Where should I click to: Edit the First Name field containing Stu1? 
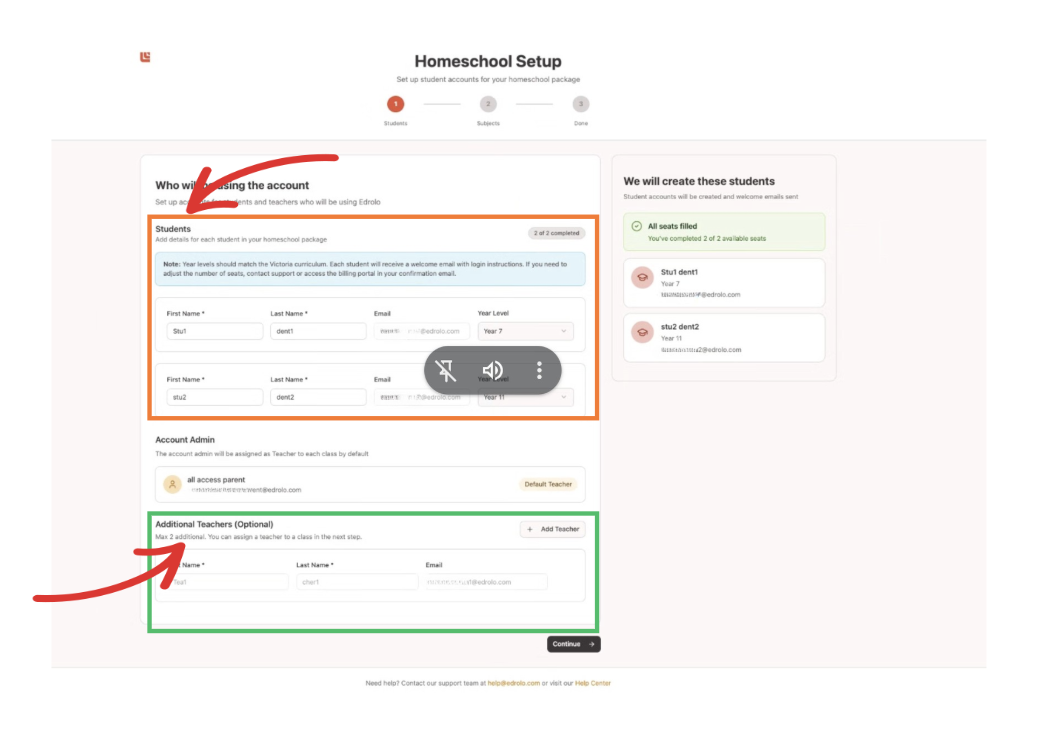click(214, 331)
